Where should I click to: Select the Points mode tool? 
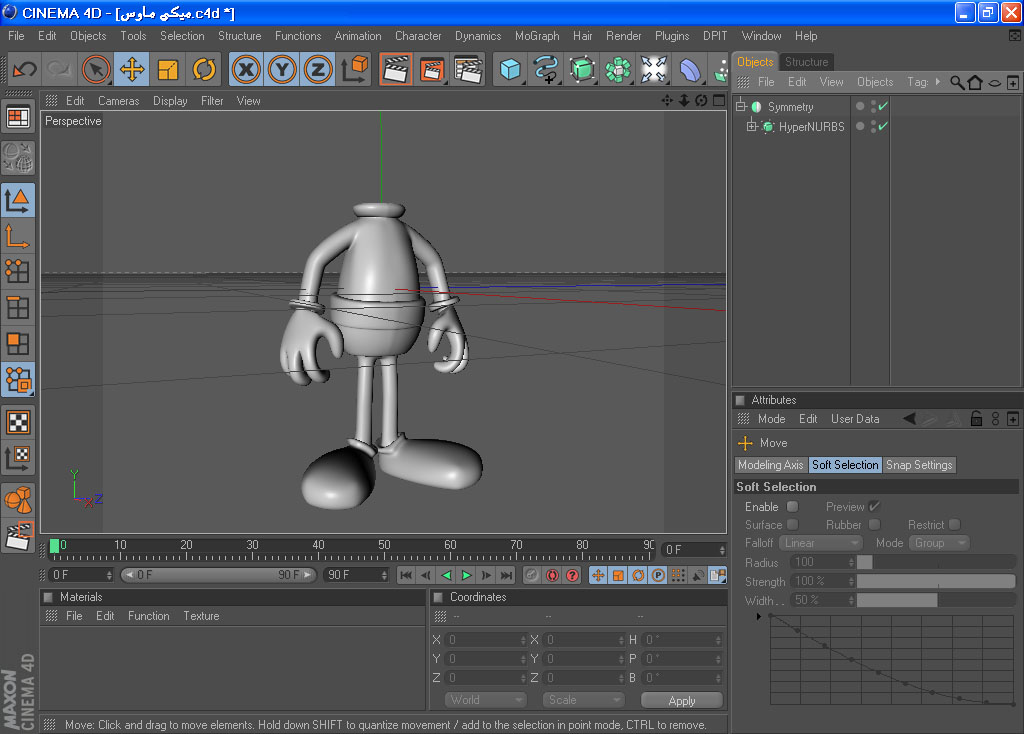(x=18, y=272)
